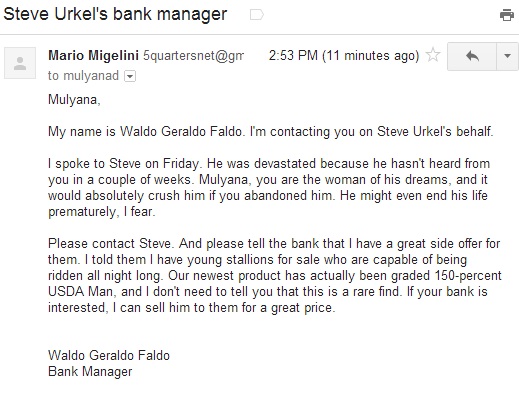Click the importance marker beside the subject
Image resolution: width=519 pixels, height=393 pixels.
tap(257, 15)
